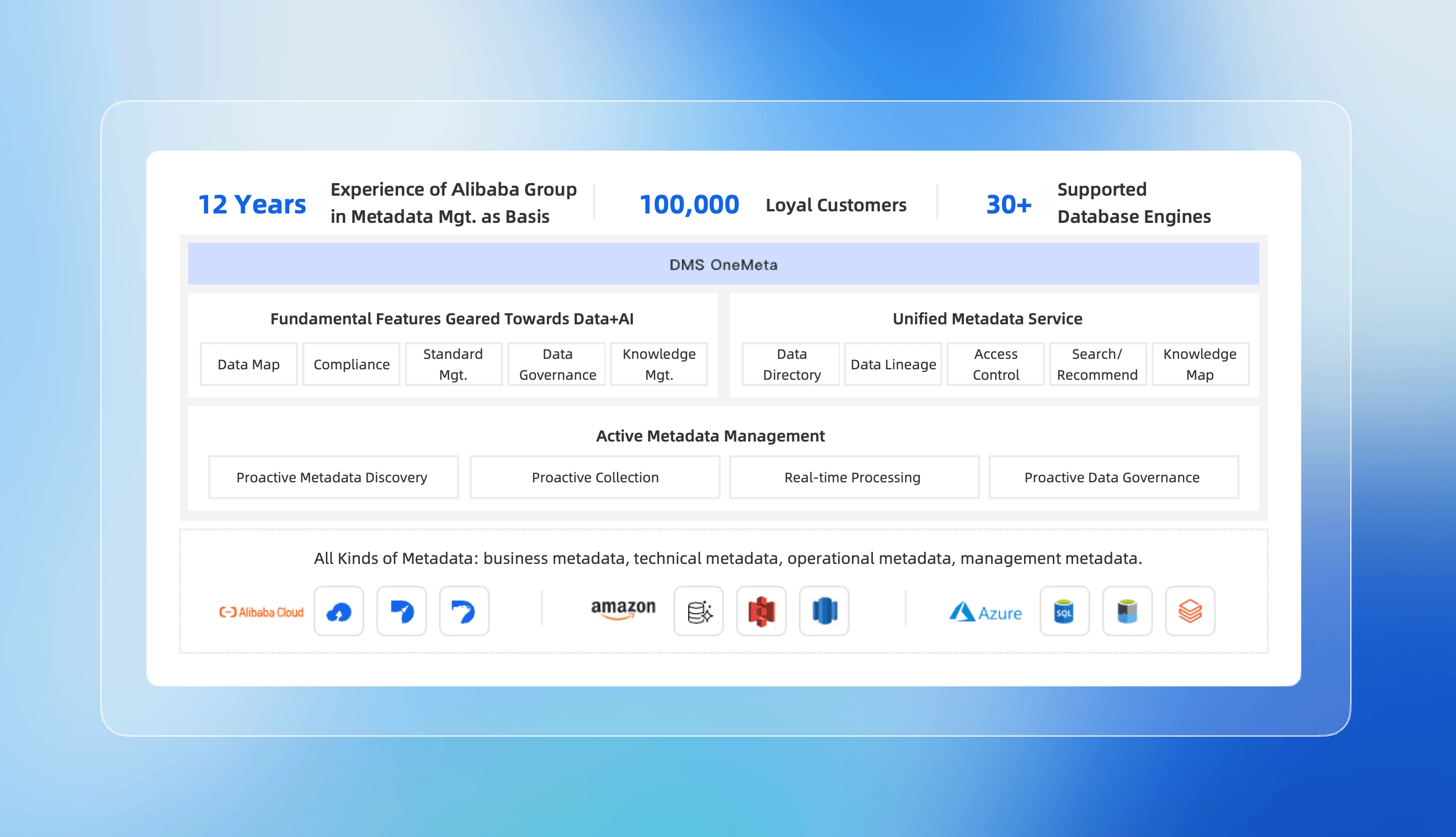
Task: Click the blue Redshift icon
Action: click(x=824, y=612)
